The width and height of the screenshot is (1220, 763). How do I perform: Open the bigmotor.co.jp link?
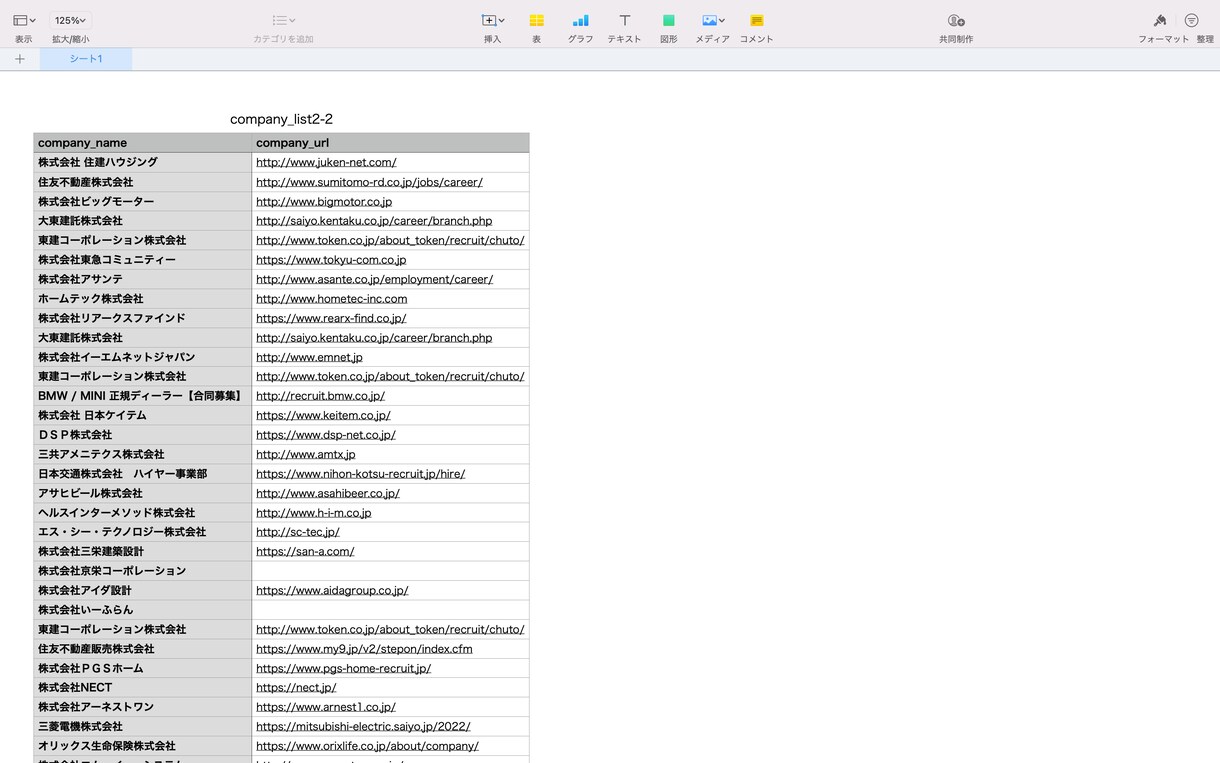pyautogui.click(x=324, y=201)
